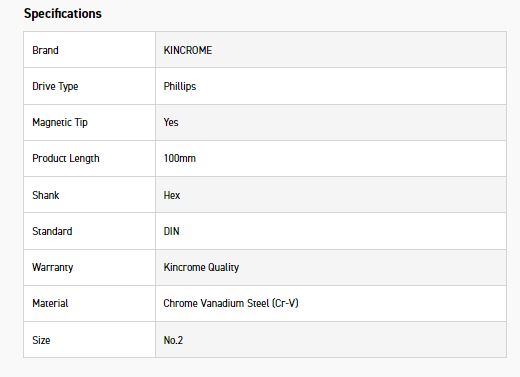520x377 pixels.
Task: Select the Shank label cell
Action: pyautogui.click(x=89, y=195)
